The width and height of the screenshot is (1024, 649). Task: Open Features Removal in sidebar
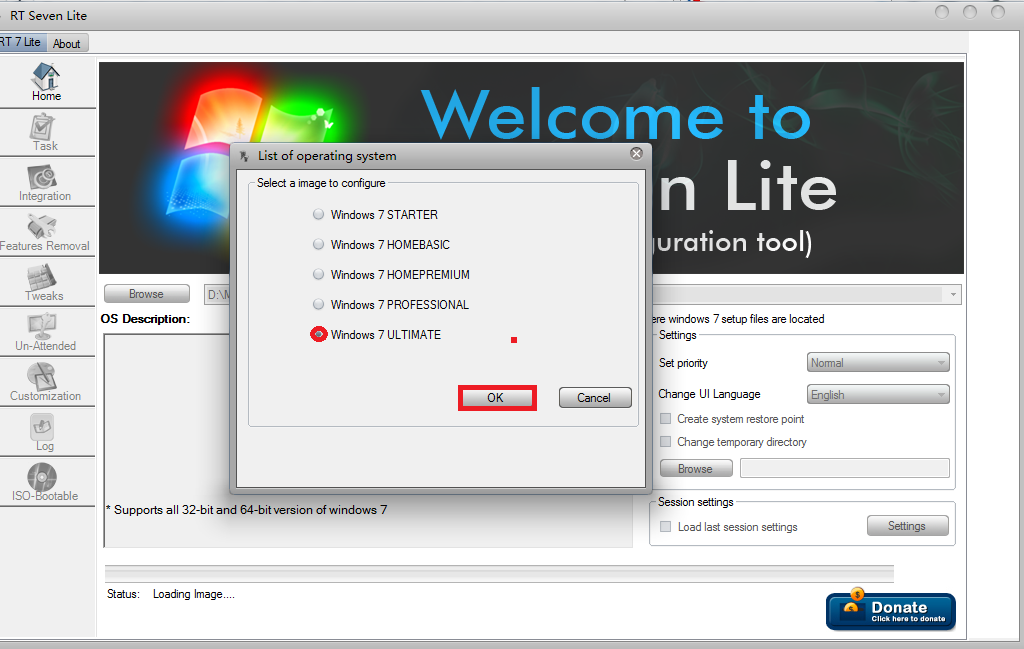click(x=42, y=232)
